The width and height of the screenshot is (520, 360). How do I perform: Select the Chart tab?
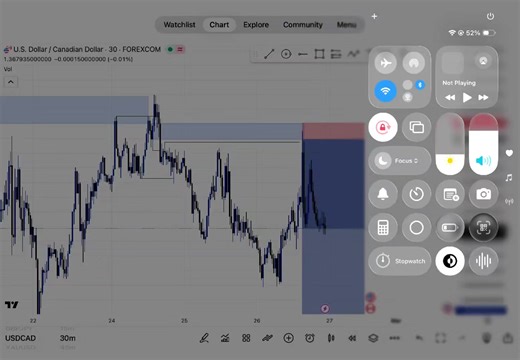[x=219, y=25]
